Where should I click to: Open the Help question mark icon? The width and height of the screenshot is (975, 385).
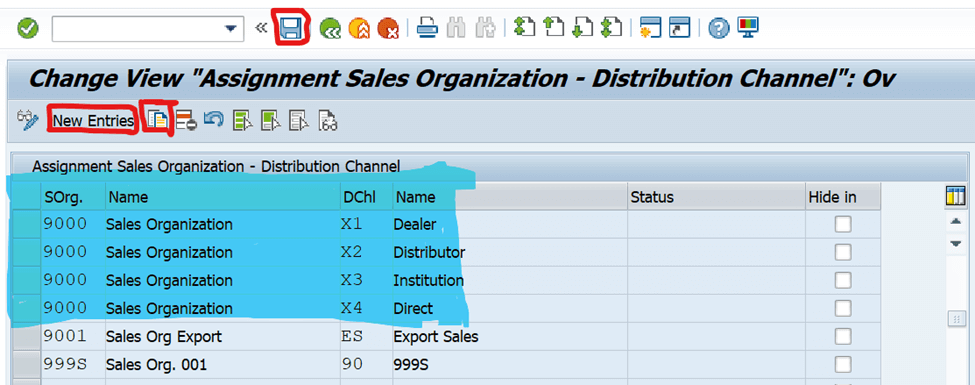pos(719,28)
